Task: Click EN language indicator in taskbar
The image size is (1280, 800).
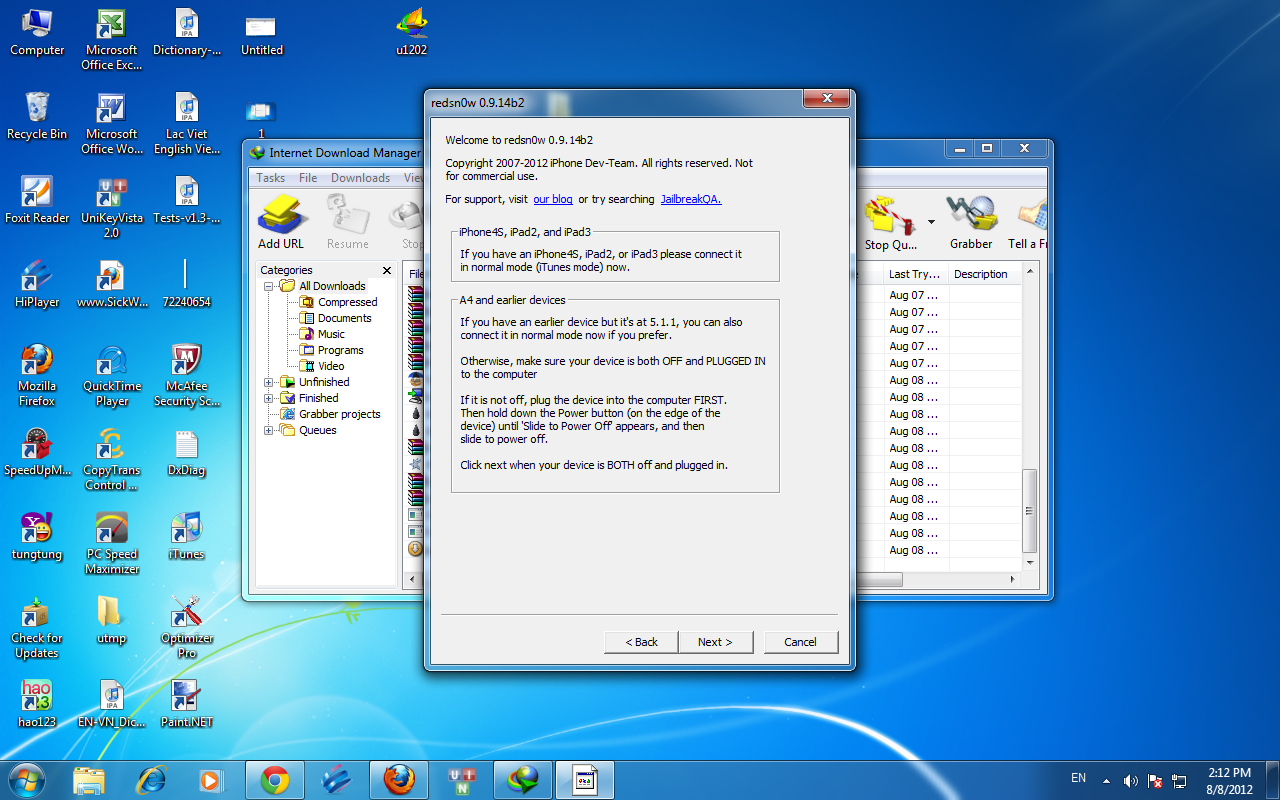Action: click(1078, 778)
